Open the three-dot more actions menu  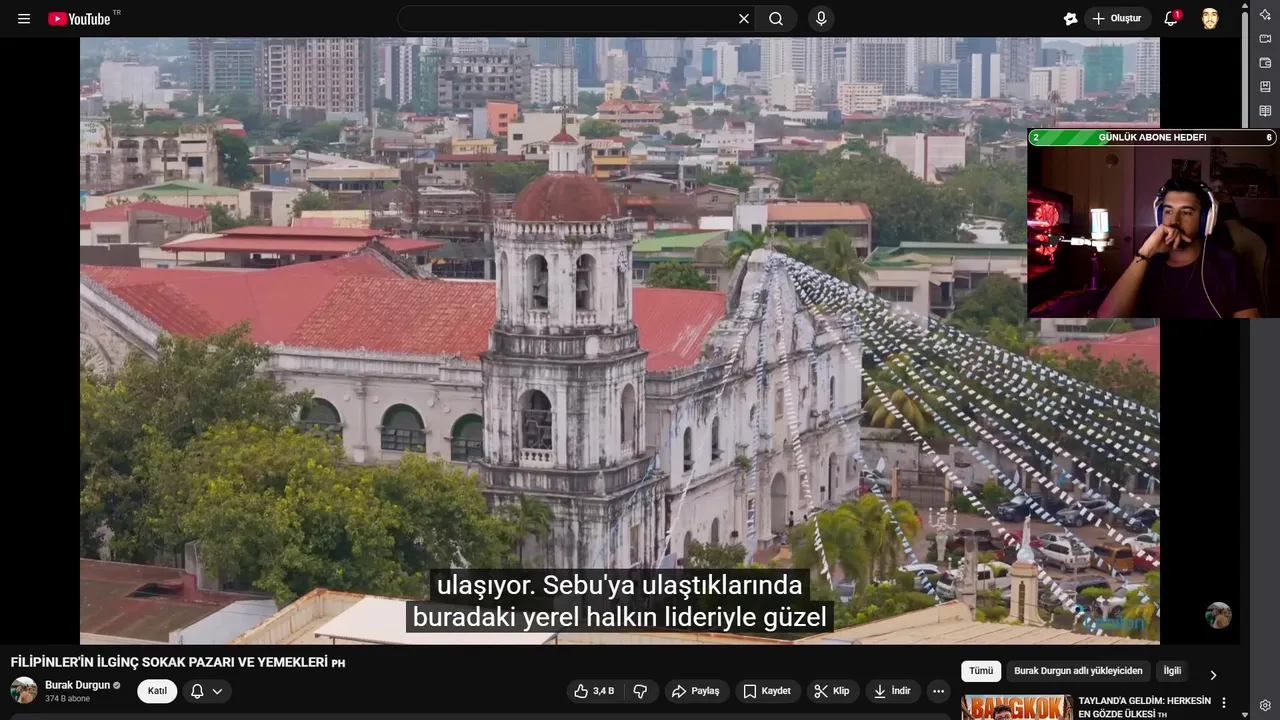coord(938,691)
